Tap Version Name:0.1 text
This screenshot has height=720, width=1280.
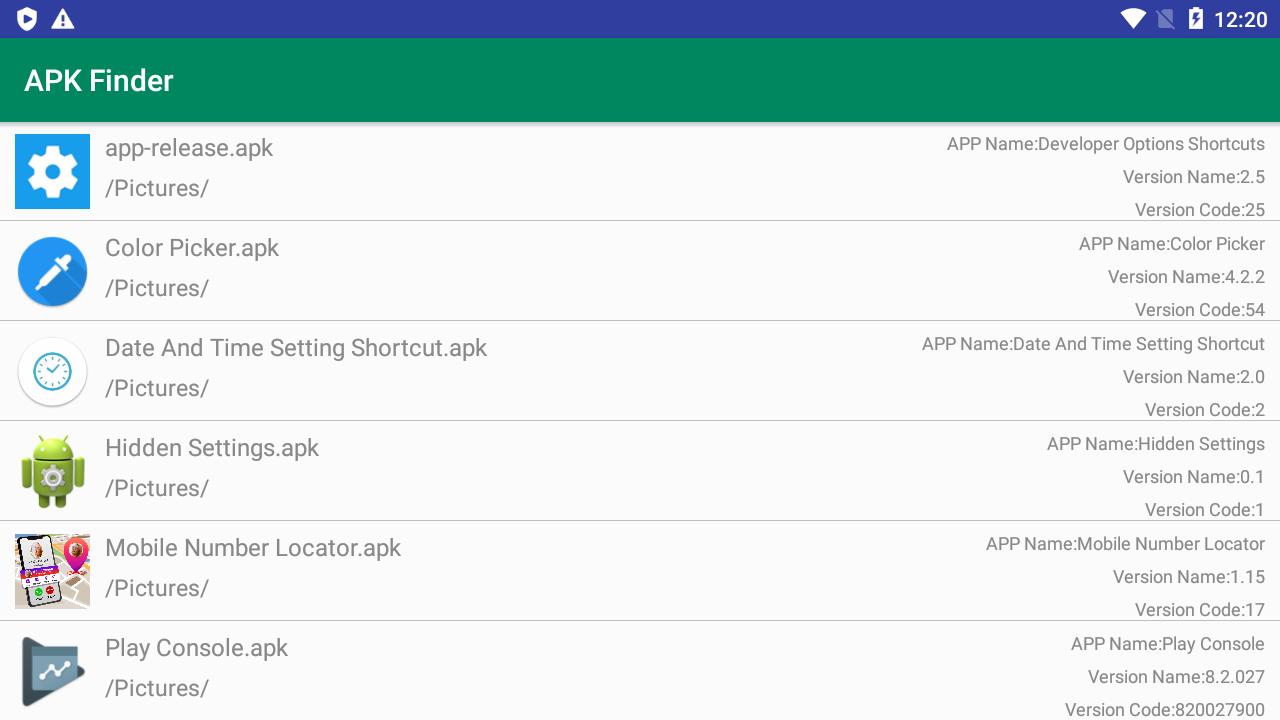(1194, 477)
